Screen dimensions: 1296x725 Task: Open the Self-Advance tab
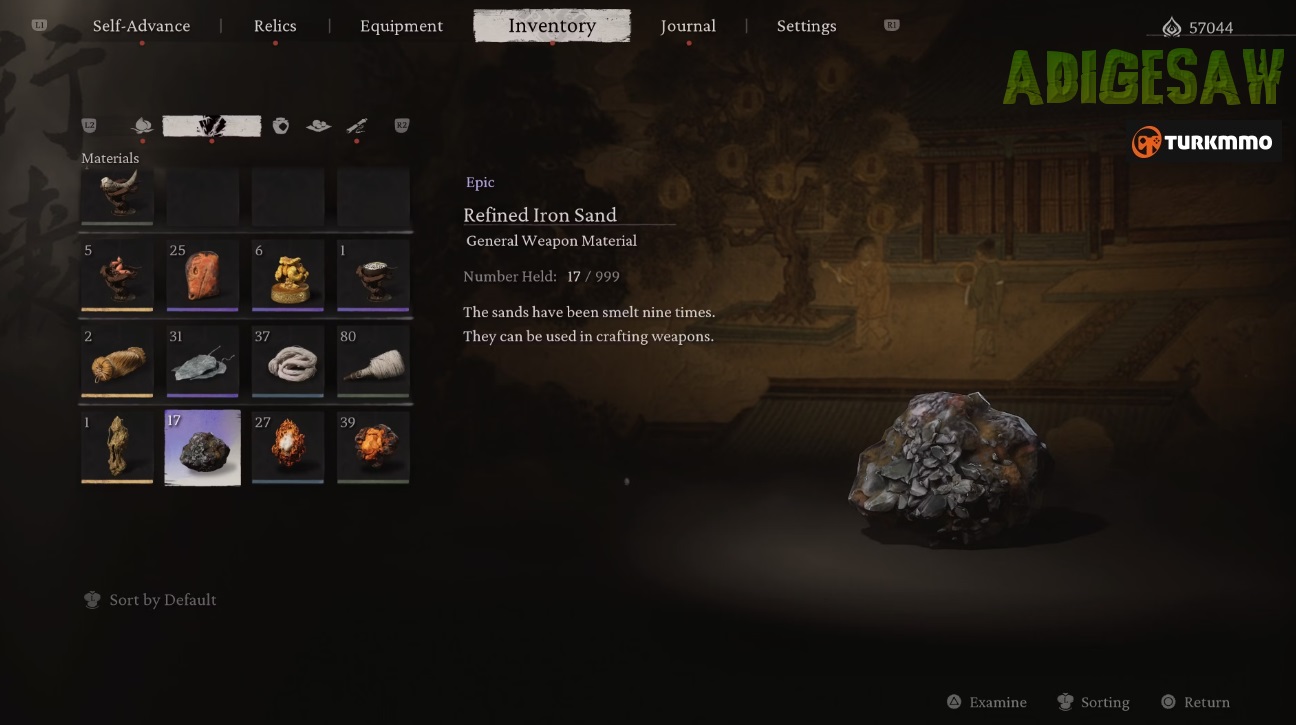[x=141, y=26]
